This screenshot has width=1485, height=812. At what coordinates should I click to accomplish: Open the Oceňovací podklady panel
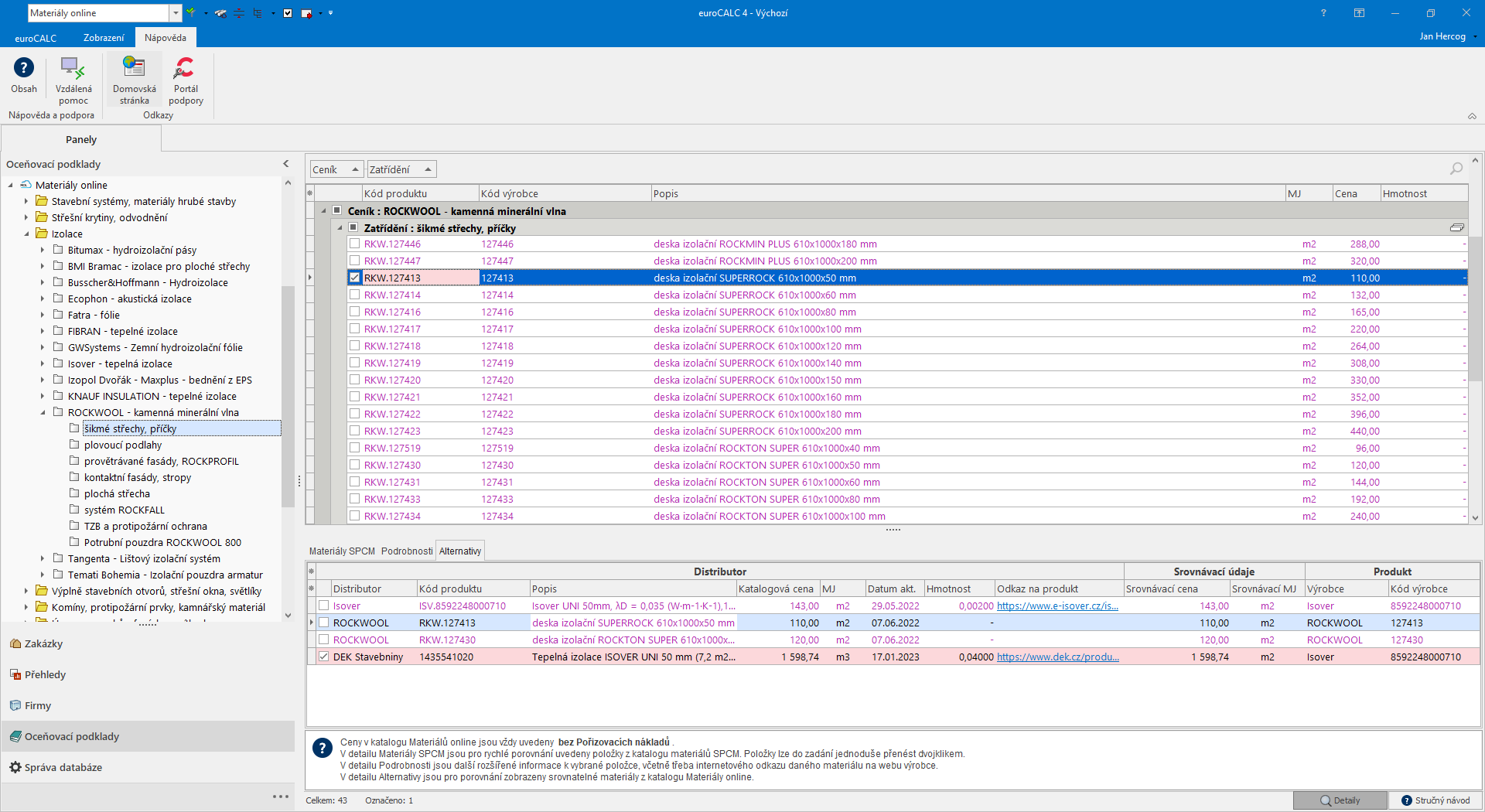pos(148,736)
